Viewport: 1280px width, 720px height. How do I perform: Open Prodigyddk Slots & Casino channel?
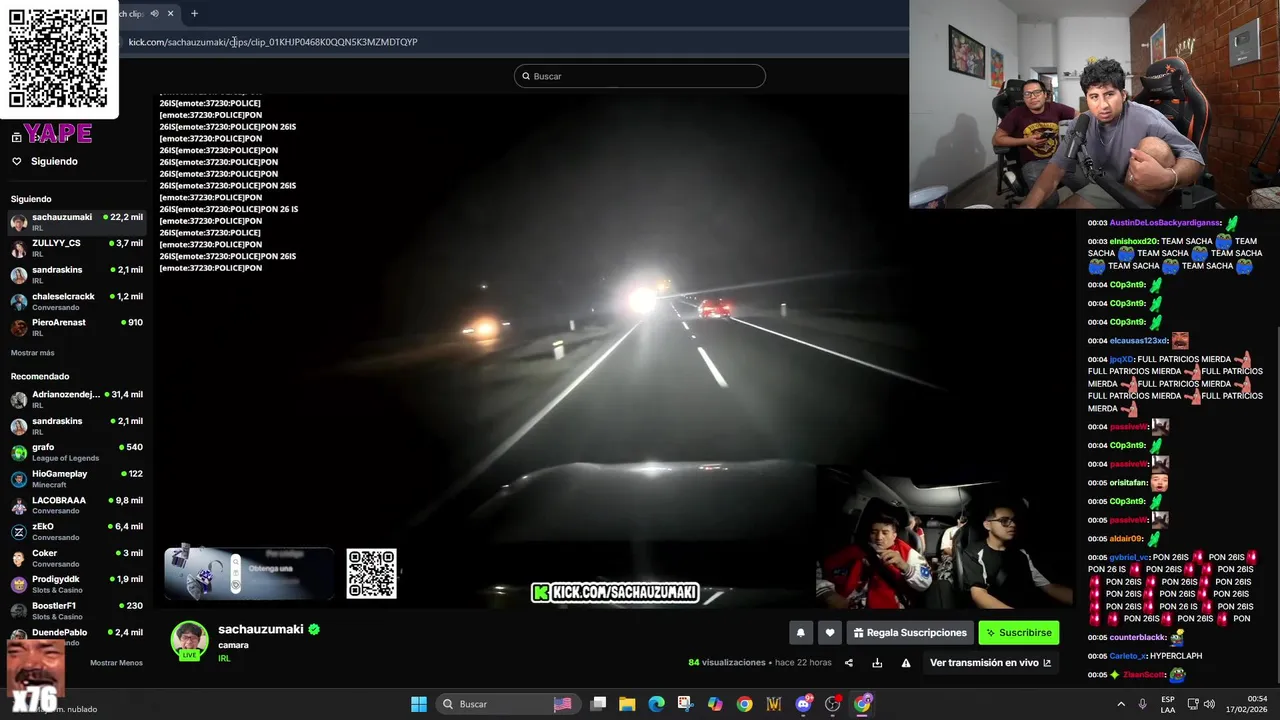tap(77, 584)
